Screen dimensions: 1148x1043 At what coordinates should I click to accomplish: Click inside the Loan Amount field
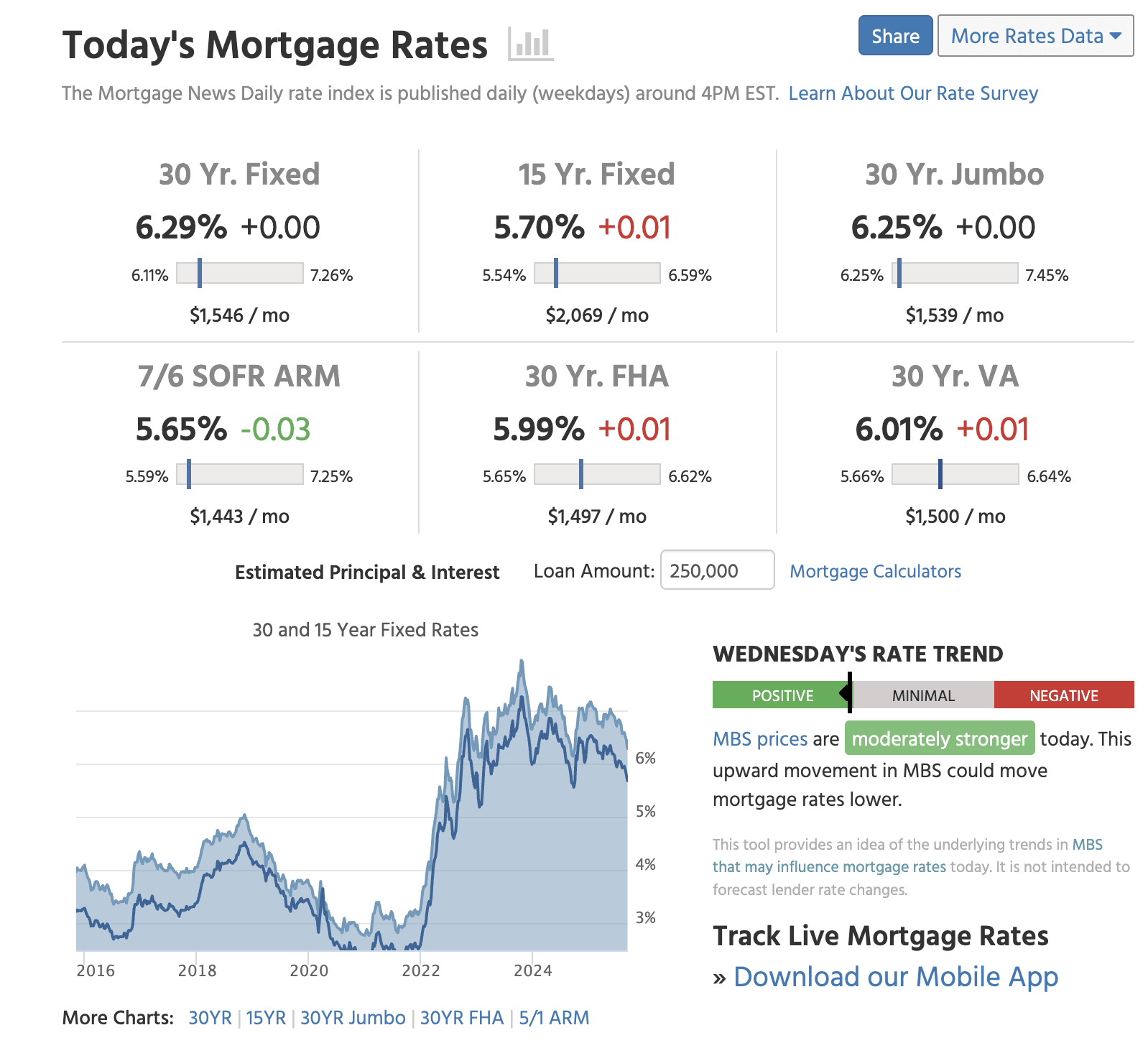(x=716, y=570)
